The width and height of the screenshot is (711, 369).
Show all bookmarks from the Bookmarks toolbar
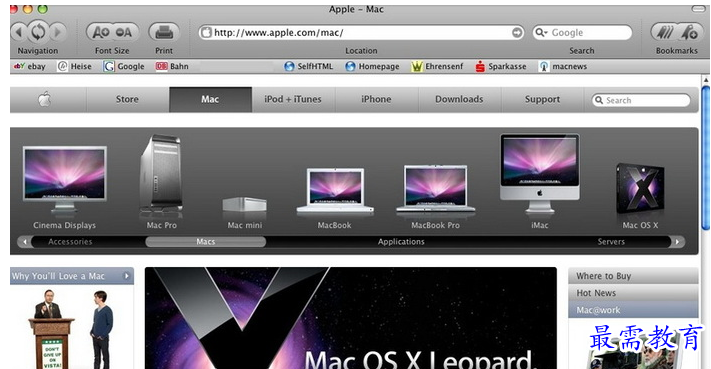pyautogui.click(x=665, y=32)
